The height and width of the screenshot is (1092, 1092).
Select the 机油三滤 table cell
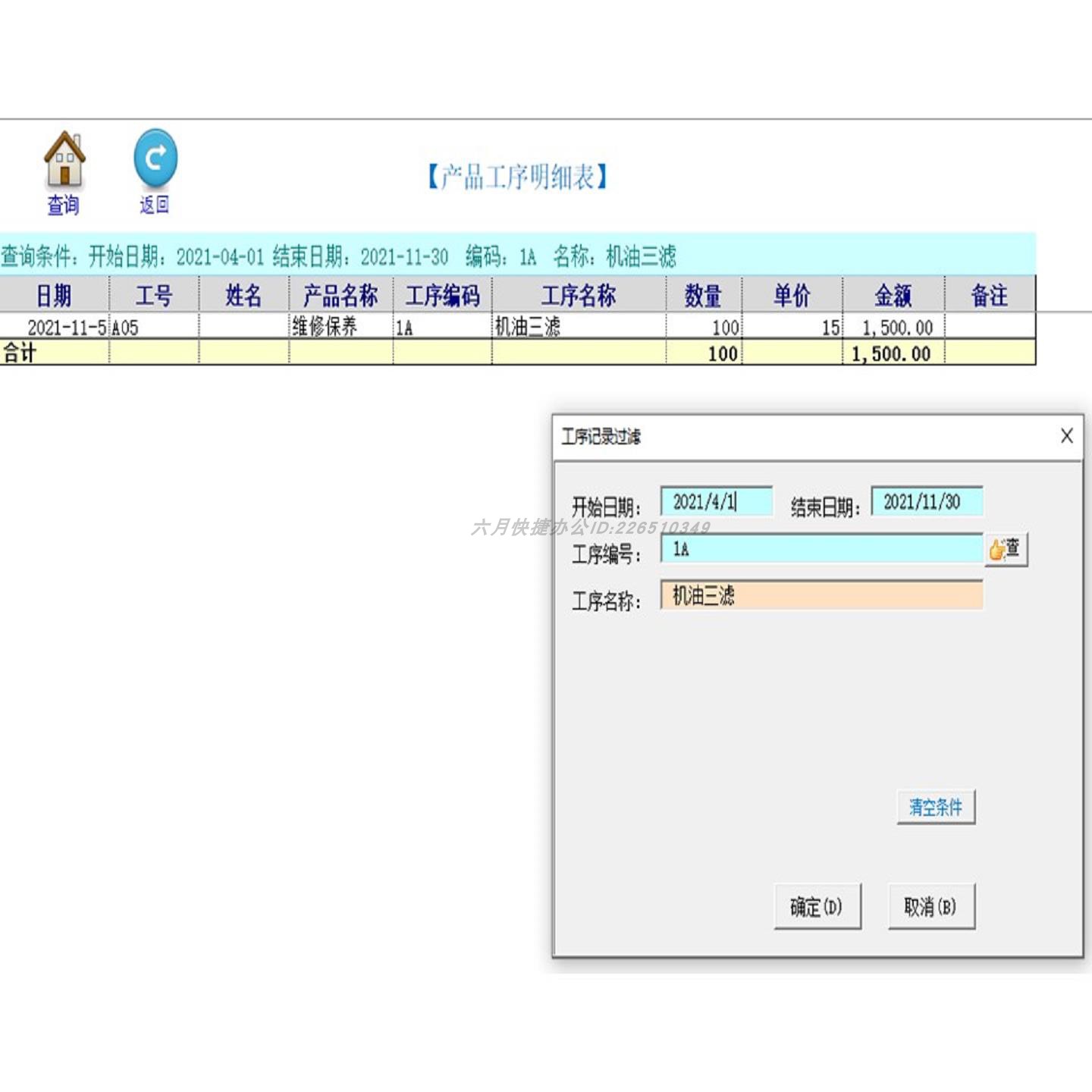tap(579, 327)
